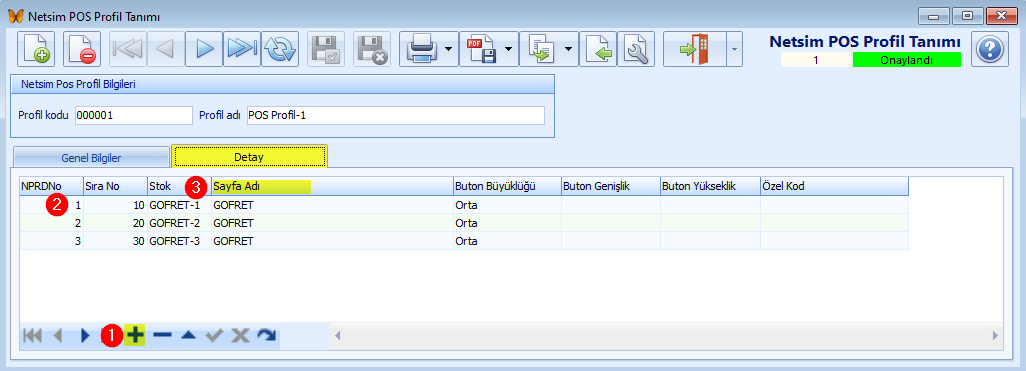Click the up triangle edit icon in navigator
This screenshot has width=1026, height=371.
[188, 336]
